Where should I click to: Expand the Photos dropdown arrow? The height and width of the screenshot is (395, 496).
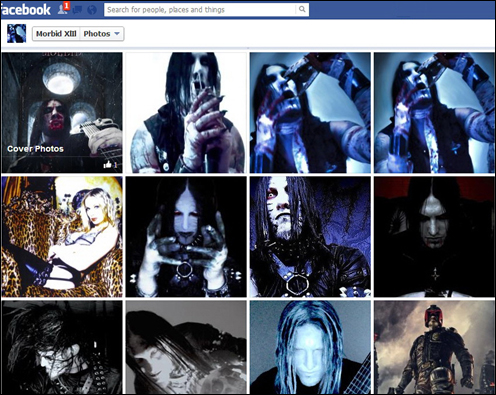click(x=117, y=34)
